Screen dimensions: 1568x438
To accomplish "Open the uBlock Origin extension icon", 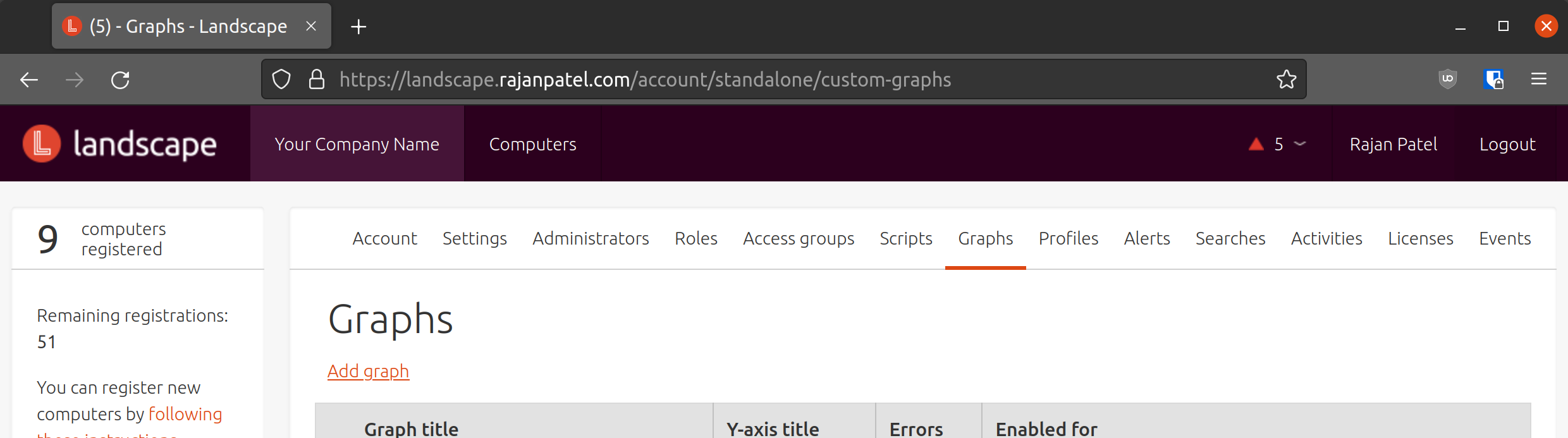I will [1448, 79].
